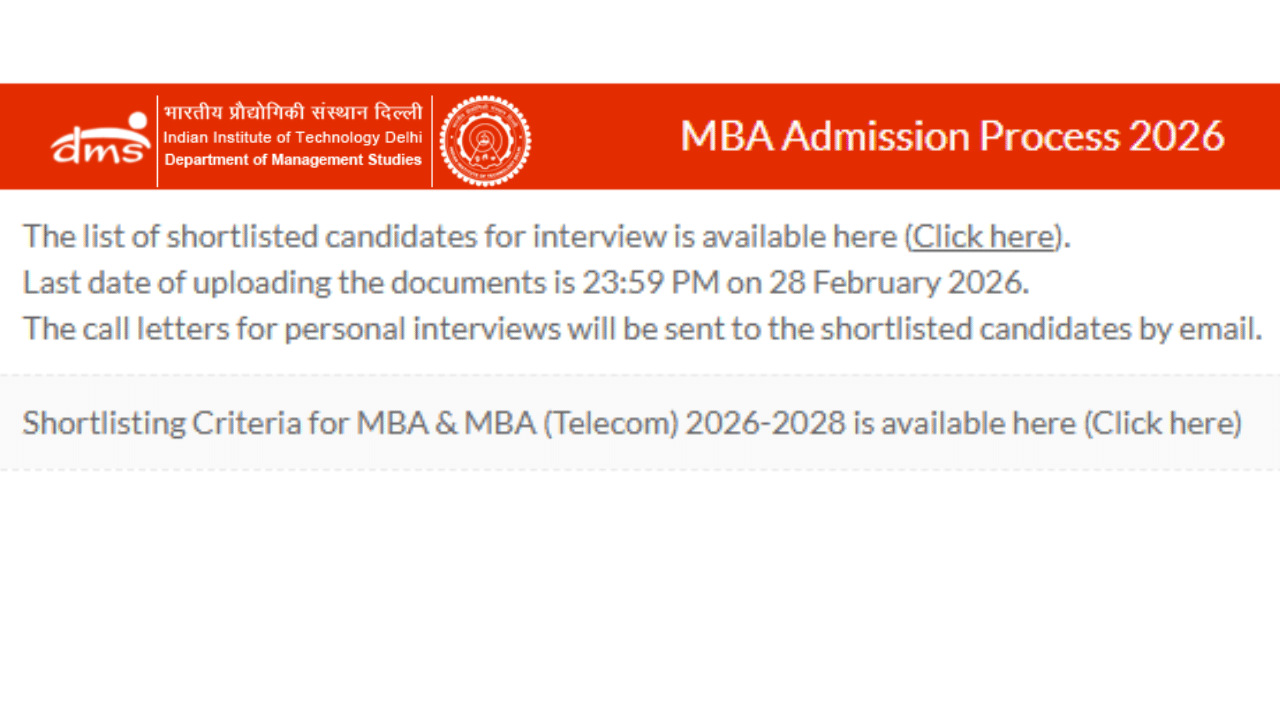Select the document upload deadline sentence

pyautogui.click(x=525, y=282)
